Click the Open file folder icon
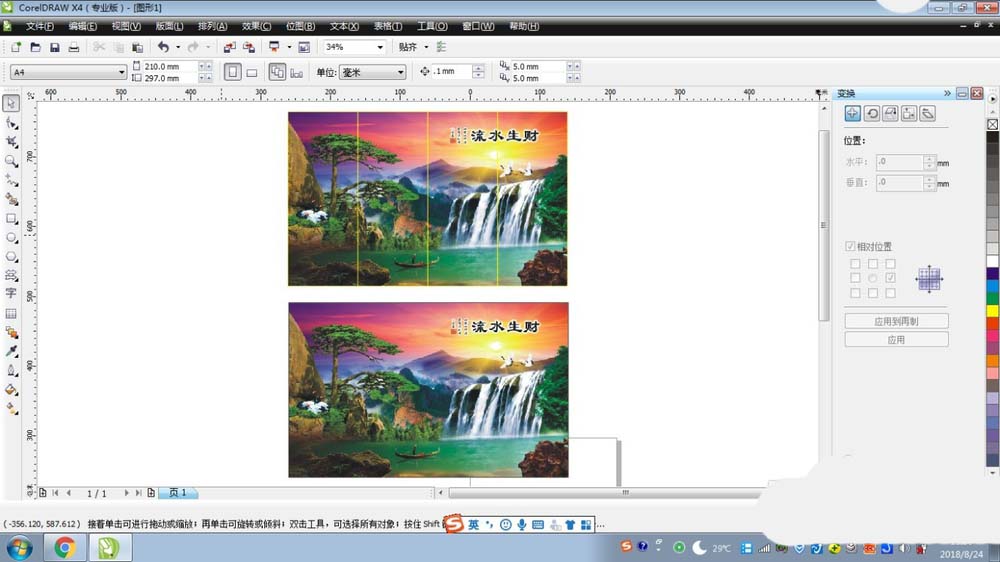Image resolution: width=1000 pixels, height=562 pixels. (36, 47)
